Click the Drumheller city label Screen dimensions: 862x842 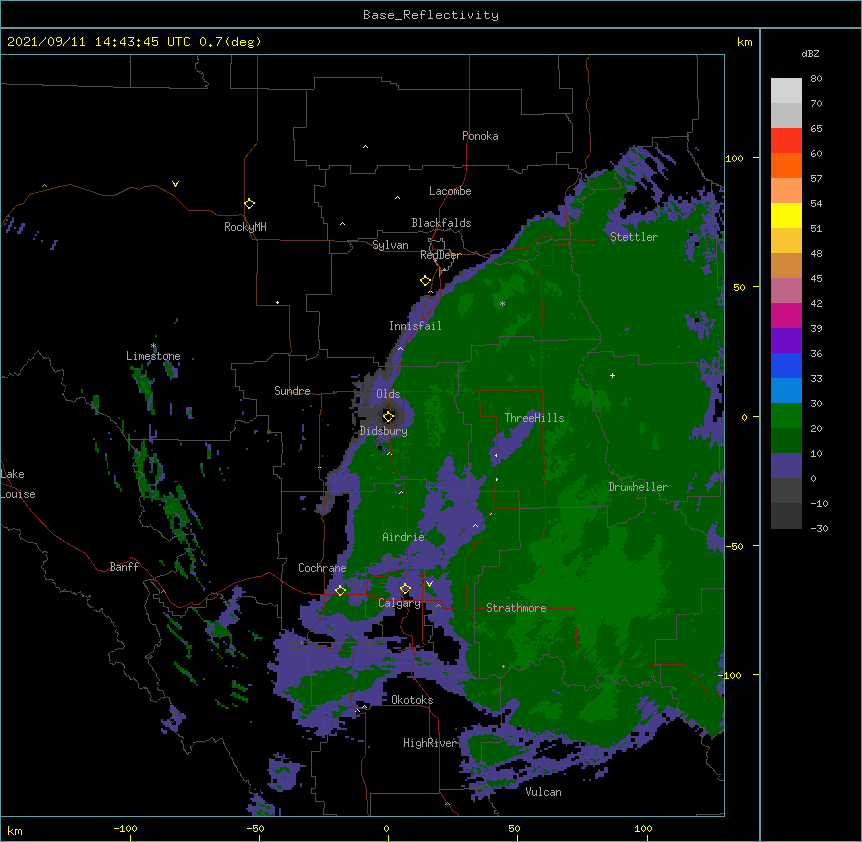pyautogui.click(x=638, y=487)
